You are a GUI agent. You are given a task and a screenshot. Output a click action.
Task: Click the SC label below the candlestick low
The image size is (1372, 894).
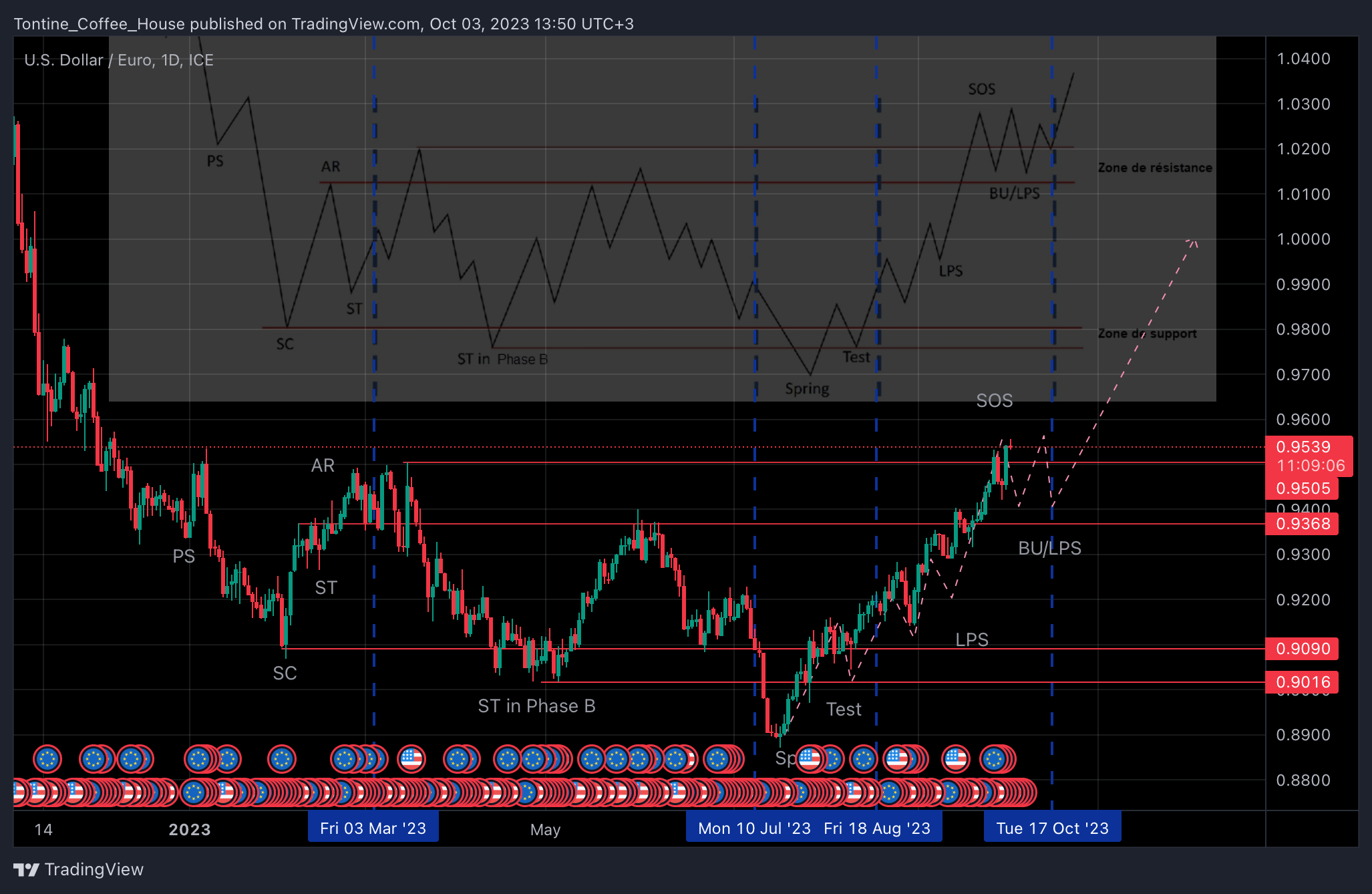tap(285, 673)
